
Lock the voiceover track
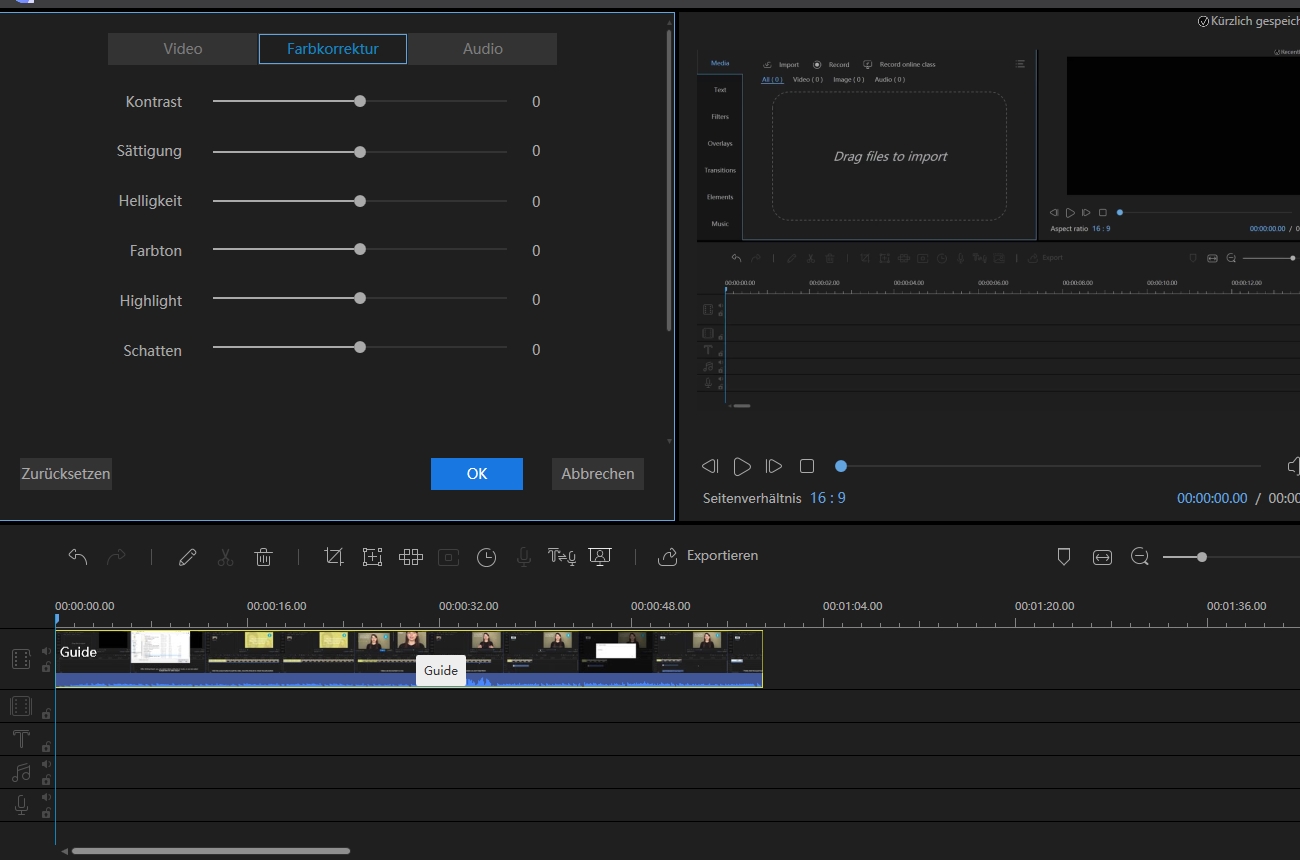tap(46, 813)
